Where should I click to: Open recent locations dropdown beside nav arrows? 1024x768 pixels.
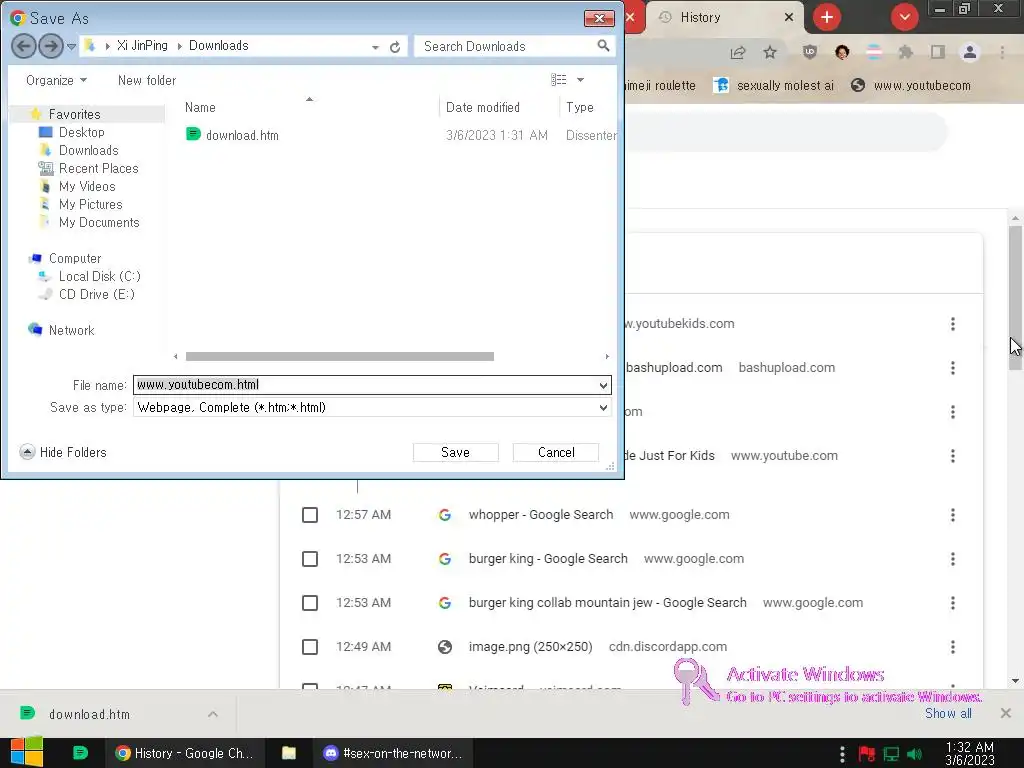pyautogui.click(x=71, y=46)
